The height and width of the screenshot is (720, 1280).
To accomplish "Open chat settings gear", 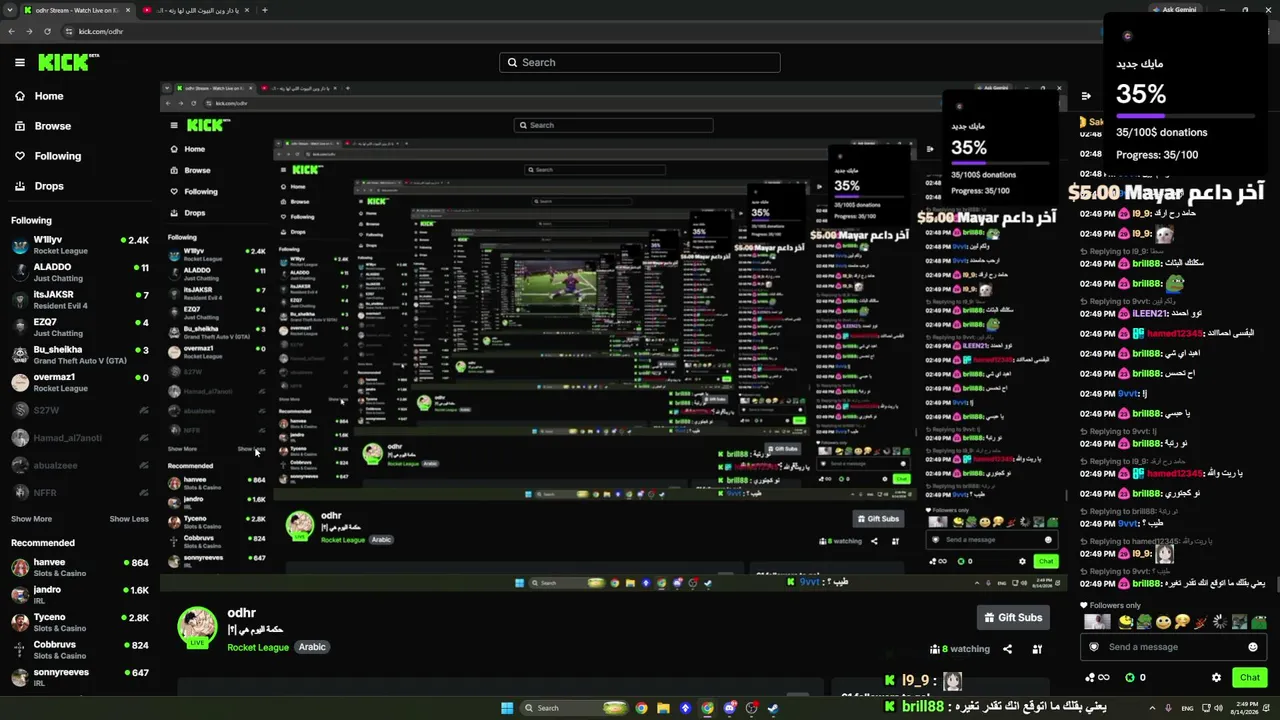I will (1216, 677).
